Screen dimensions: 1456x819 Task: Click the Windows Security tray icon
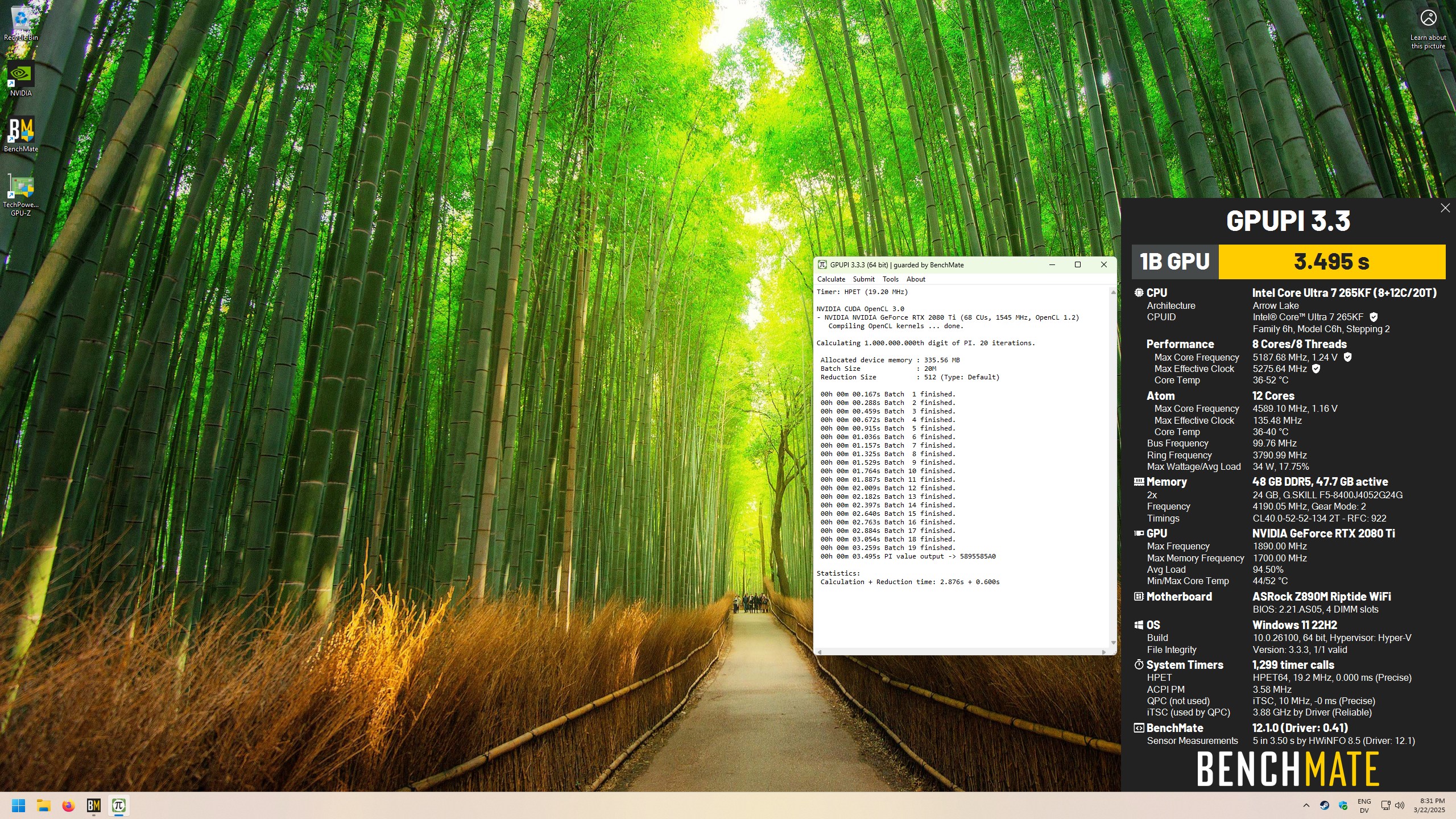[x=1343, y=805]
